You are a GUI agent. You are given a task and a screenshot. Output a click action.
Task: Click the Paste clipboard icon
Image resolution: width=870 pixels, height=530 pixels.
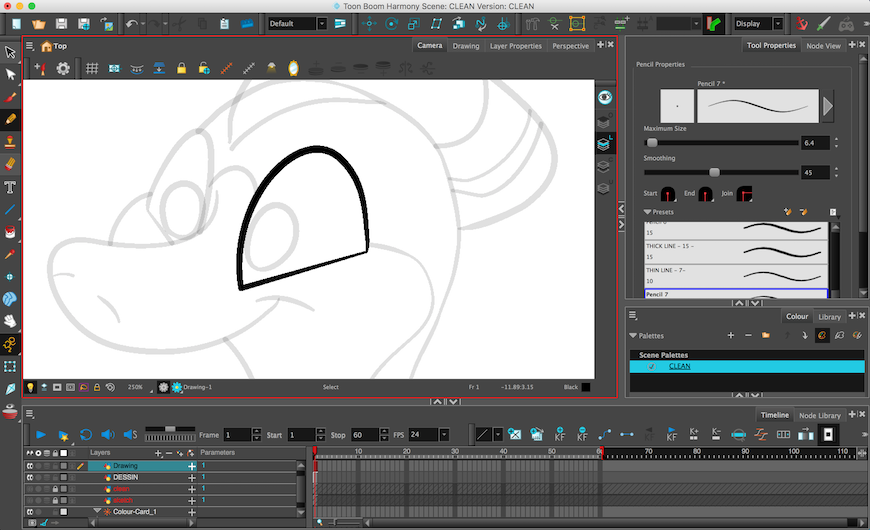click(x=224, y=24)
